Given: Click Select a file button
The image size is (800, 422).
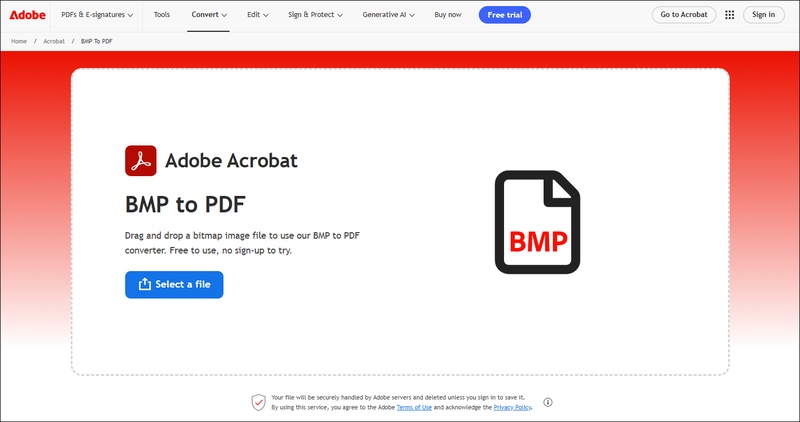Looking at the screenshot, I should 174,285.
